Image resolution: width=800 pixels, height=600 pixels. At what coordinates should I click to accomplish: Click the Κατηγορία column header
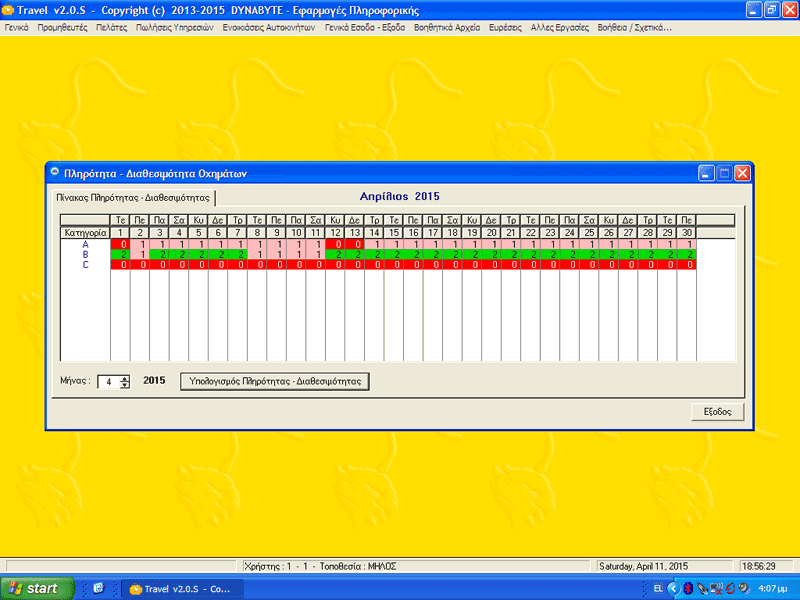click(x=85, y=233)
